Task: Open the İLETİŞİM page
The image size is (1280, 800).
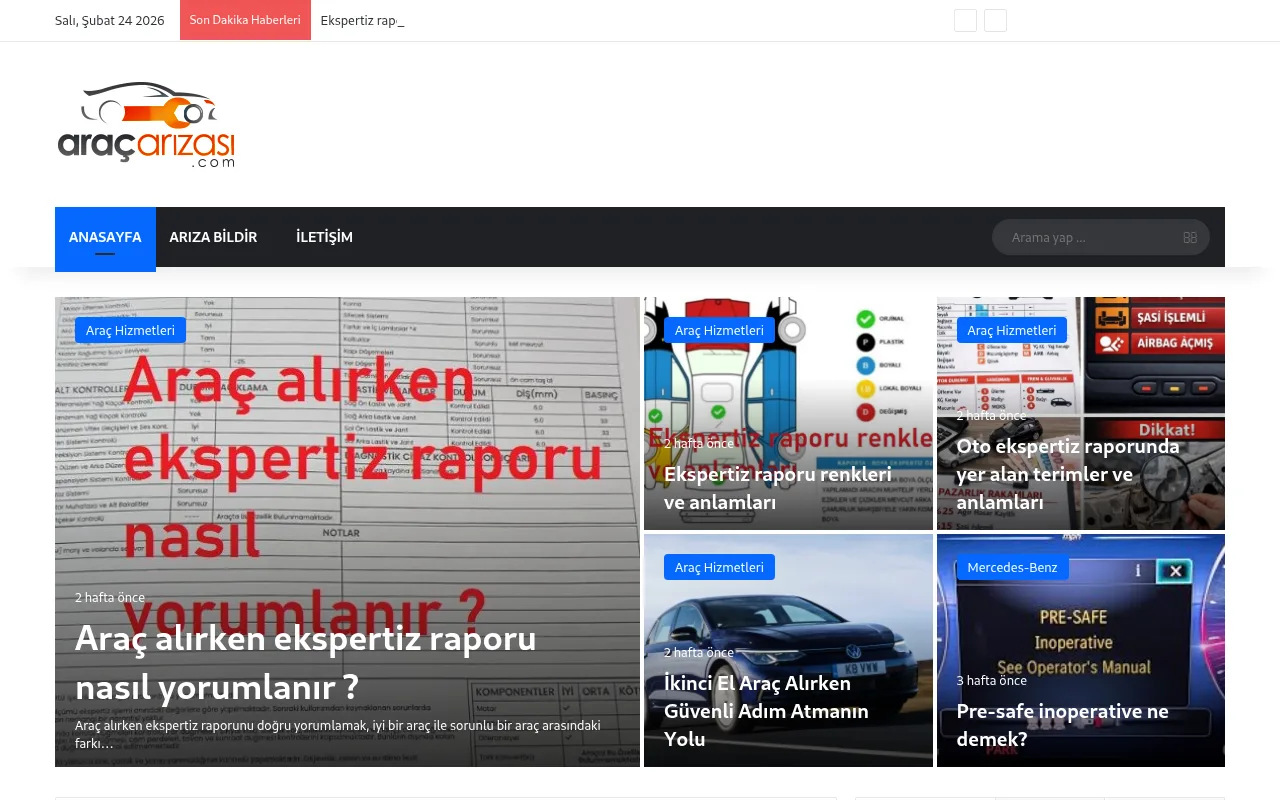Action: [x=324, y=237]
